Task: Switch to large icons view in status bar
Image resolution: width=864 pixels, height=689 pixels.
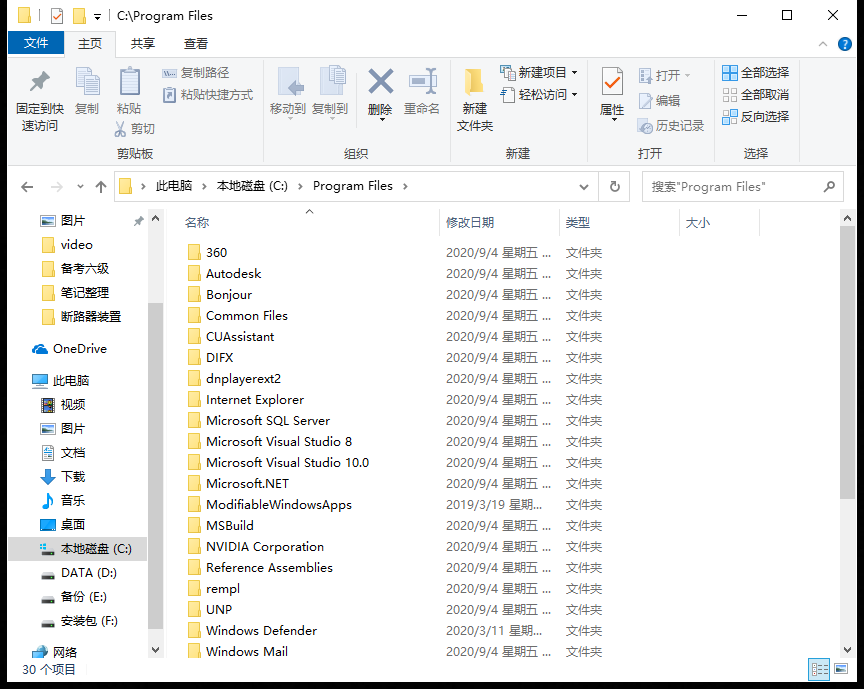Action: [x=841, y=670]
